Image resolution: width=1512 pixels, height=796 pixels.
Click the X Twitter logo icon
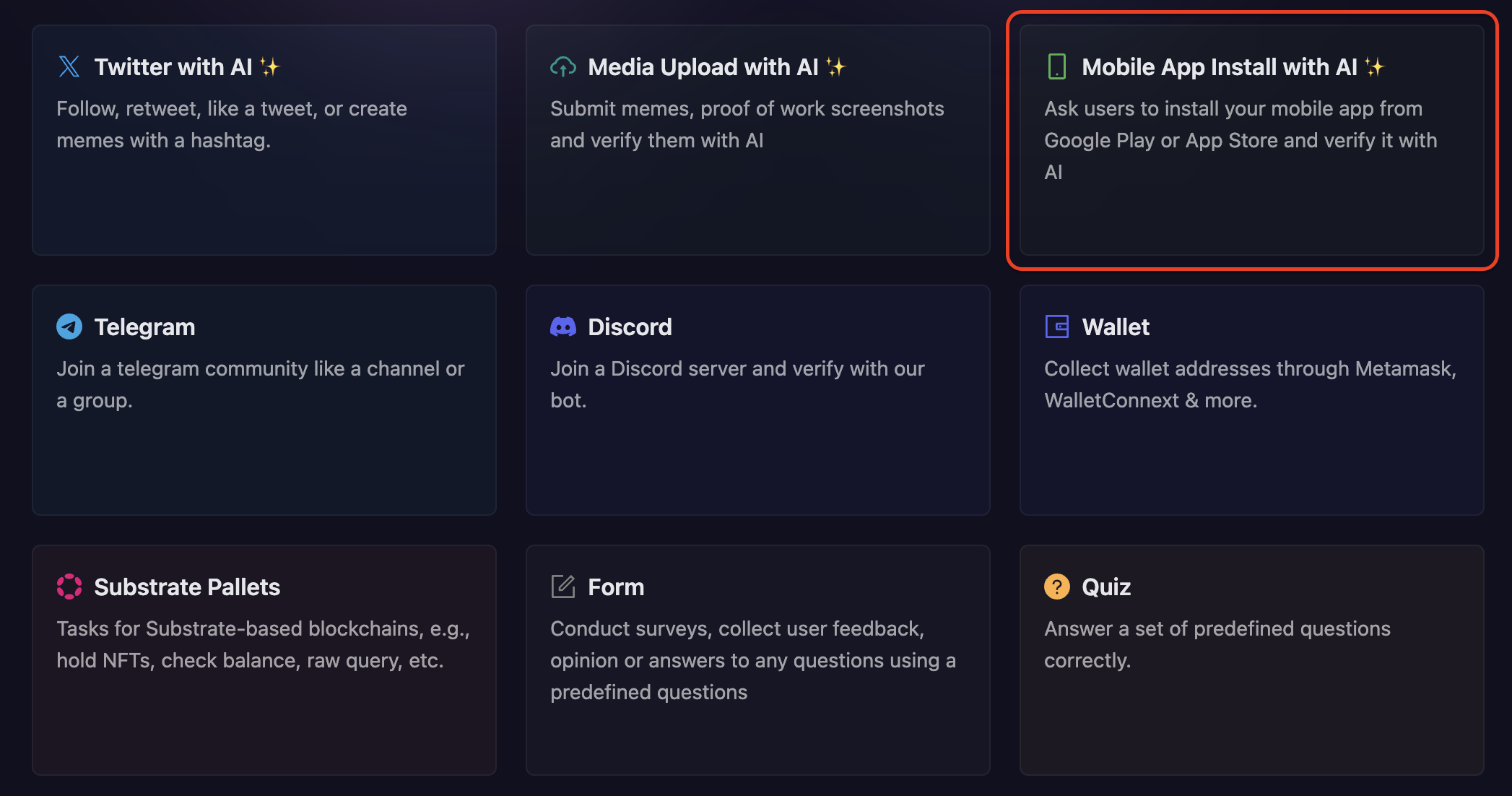pyautogui.click(x=69, y=66)
